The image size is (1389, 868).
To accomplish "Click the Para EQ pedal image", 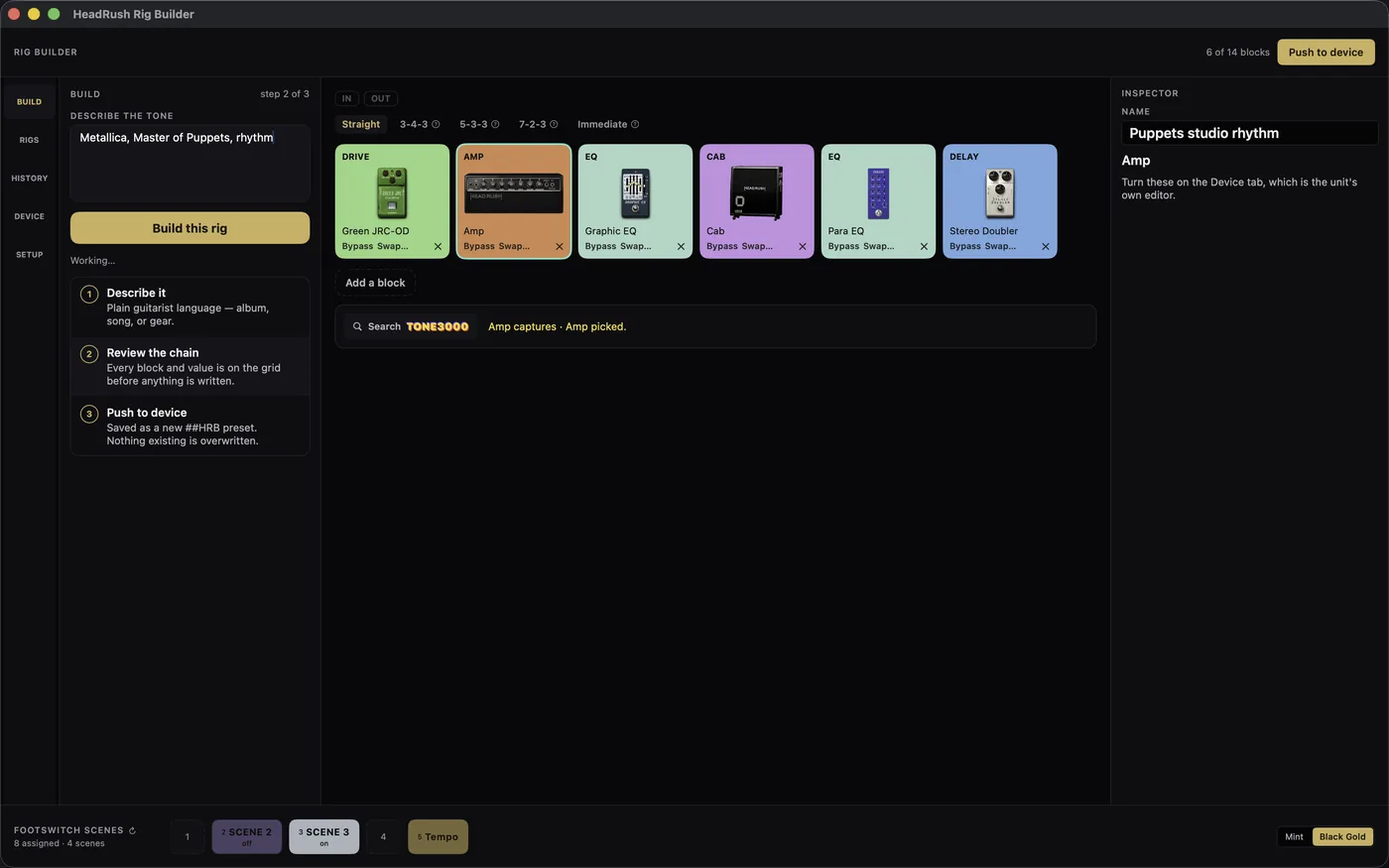I will click(878, 193).
